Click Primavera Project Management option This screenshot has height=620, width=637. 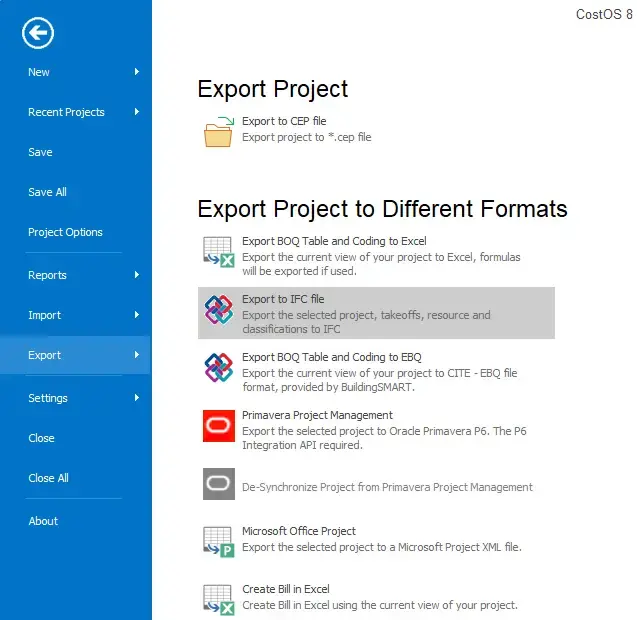click(317, 415)
